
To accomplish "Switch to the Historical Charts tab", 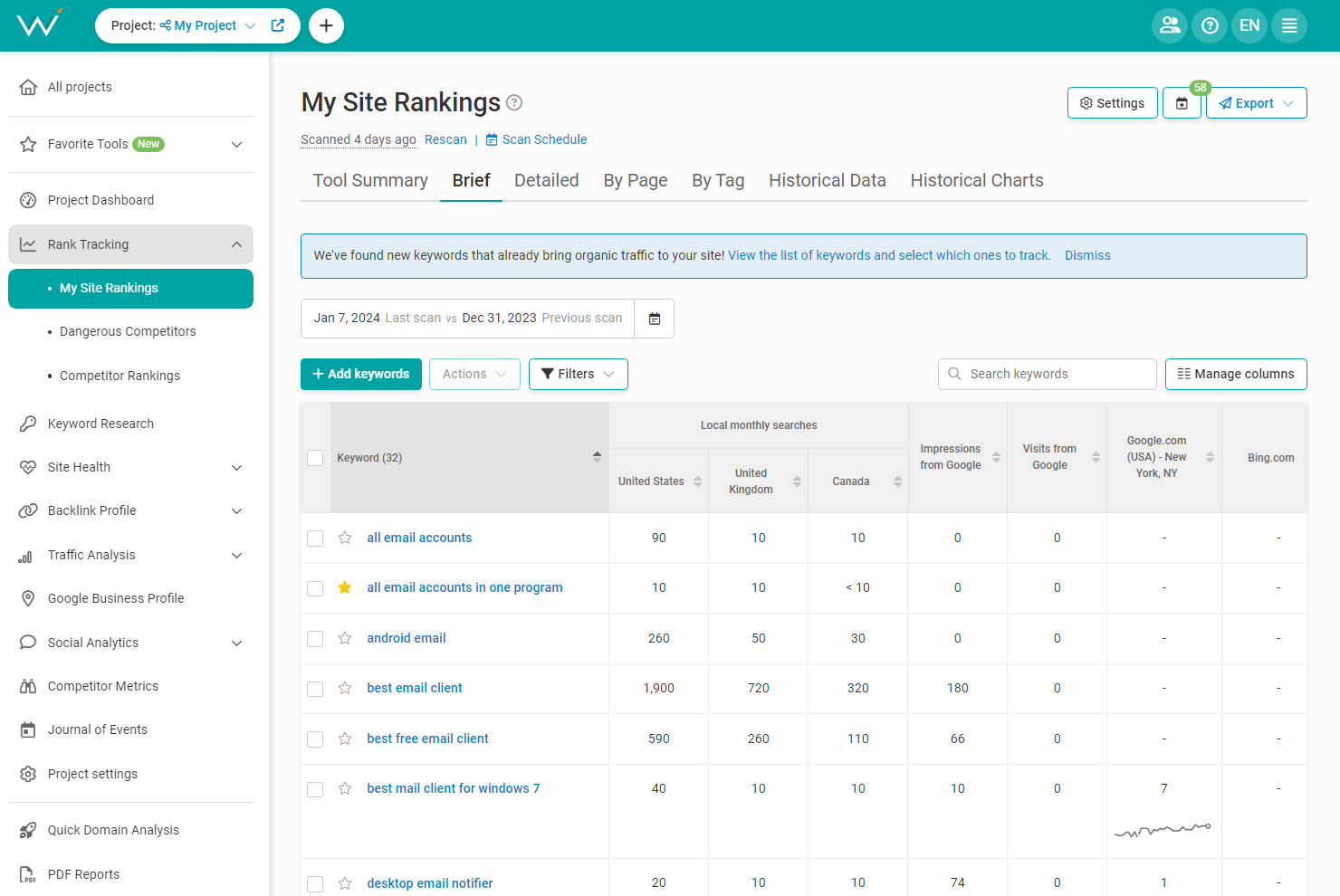I will [976, 180].
